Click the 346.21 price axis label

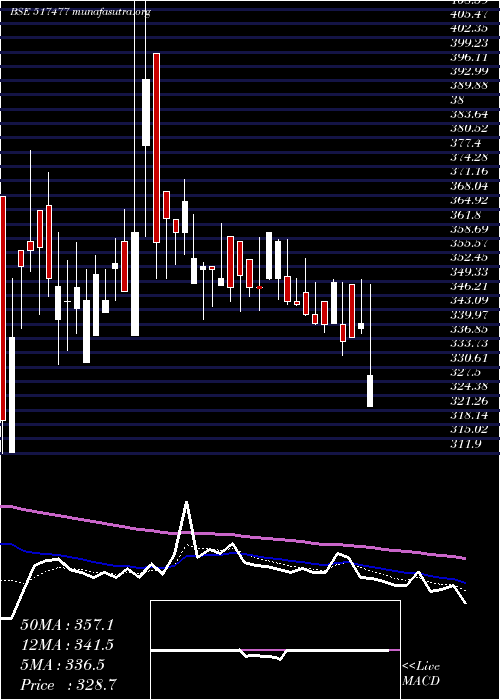click(469, 286)
